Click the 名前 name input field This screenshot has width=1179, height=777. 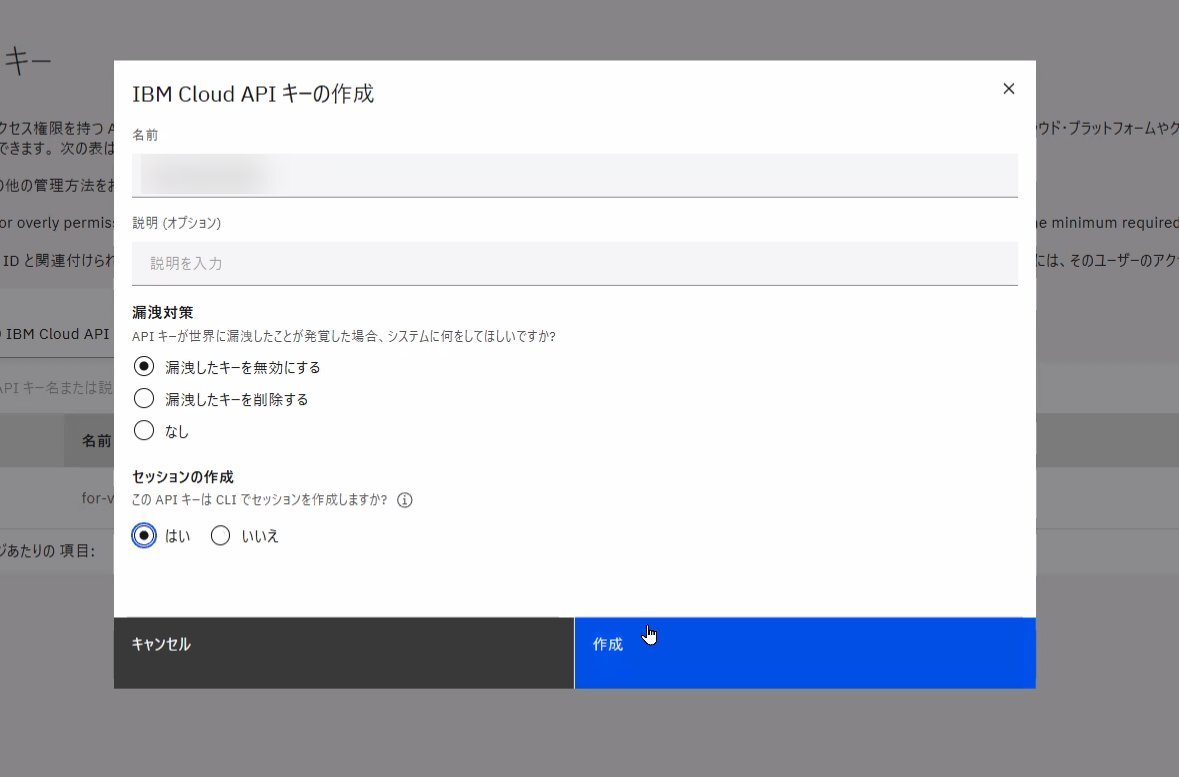point(574,175)
